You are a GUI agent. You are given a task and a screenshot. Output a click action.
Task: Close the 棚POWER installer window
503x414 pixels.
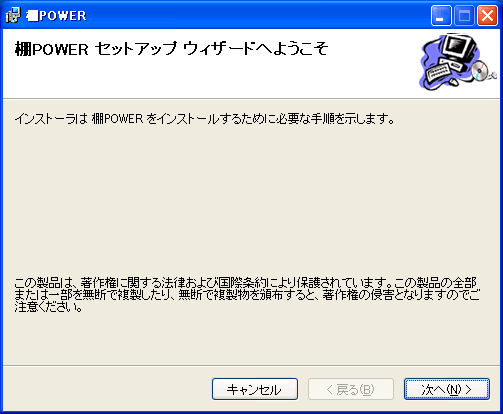pyautogui.click(x=487, y=15)
